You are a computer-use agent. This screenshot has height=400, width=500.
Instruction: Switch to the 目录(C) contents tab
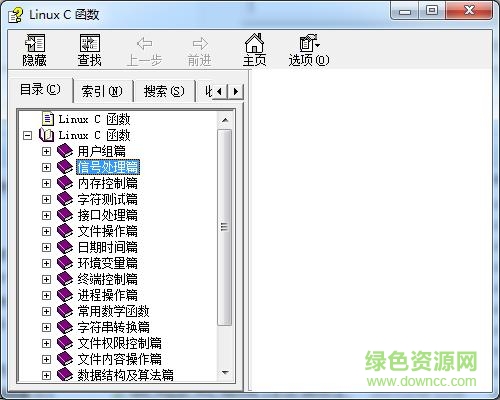pyautogui.click(x=40, y=89)
